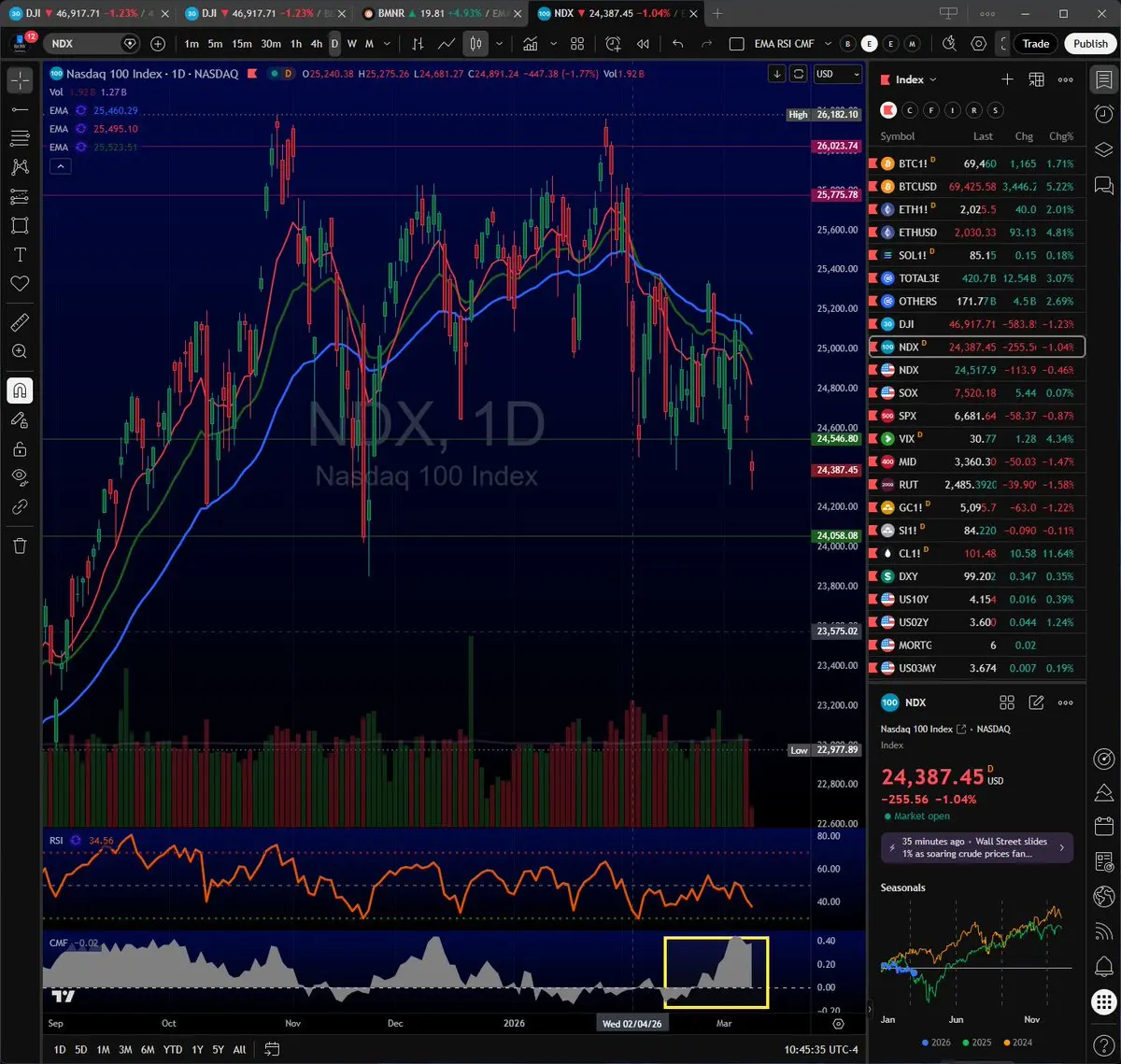Open the watchlist three-dots menu
Screen dimensions: 1121x1064
click(x=1065, y=79)
